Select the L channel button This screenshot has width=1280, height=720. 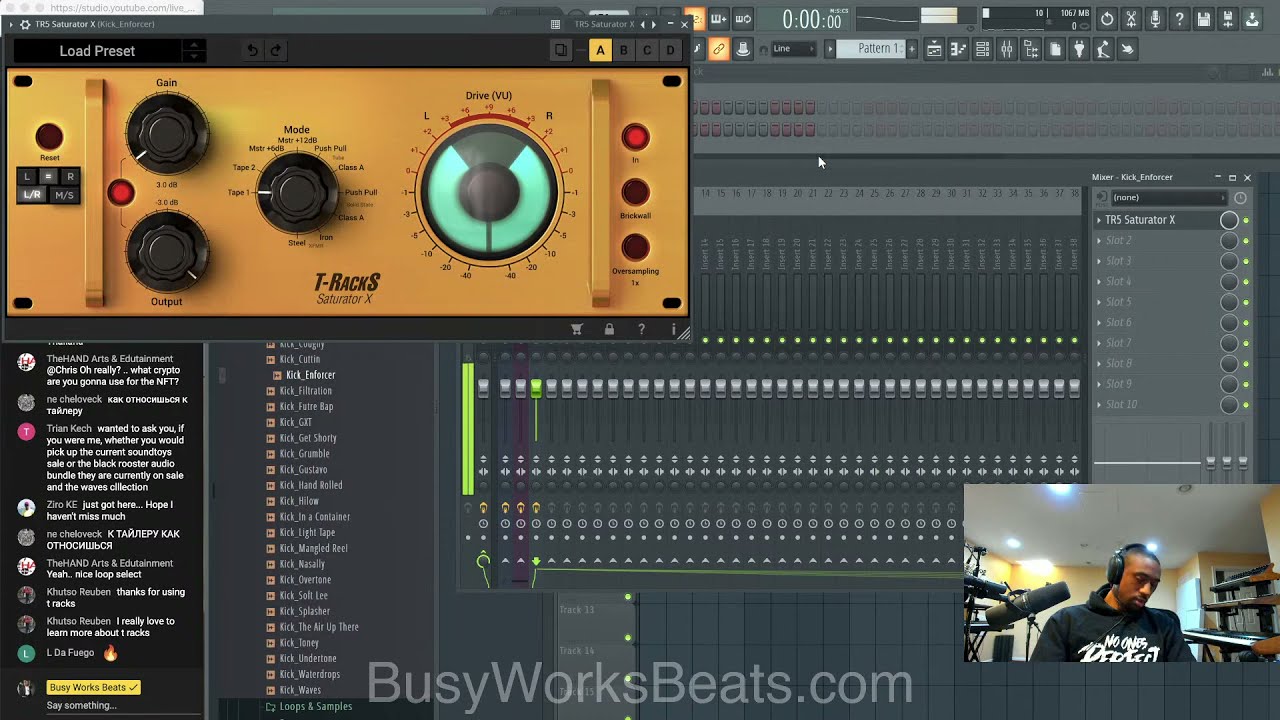[27, 176]
